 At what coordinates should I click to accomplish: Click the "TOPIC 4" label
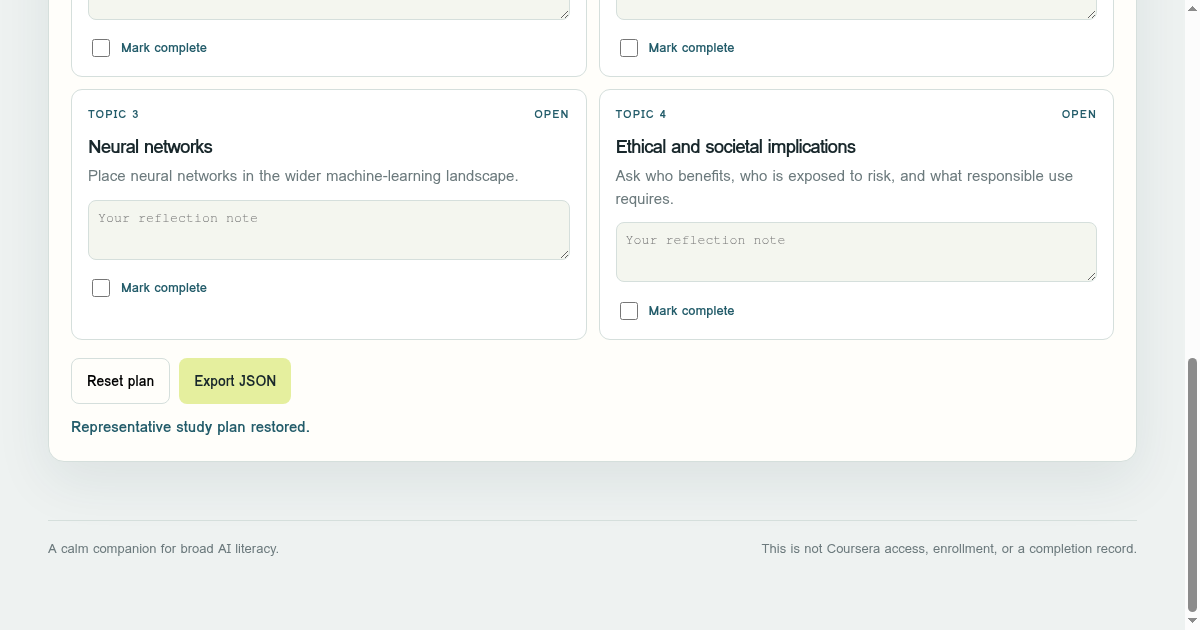[x=641, y=114]
